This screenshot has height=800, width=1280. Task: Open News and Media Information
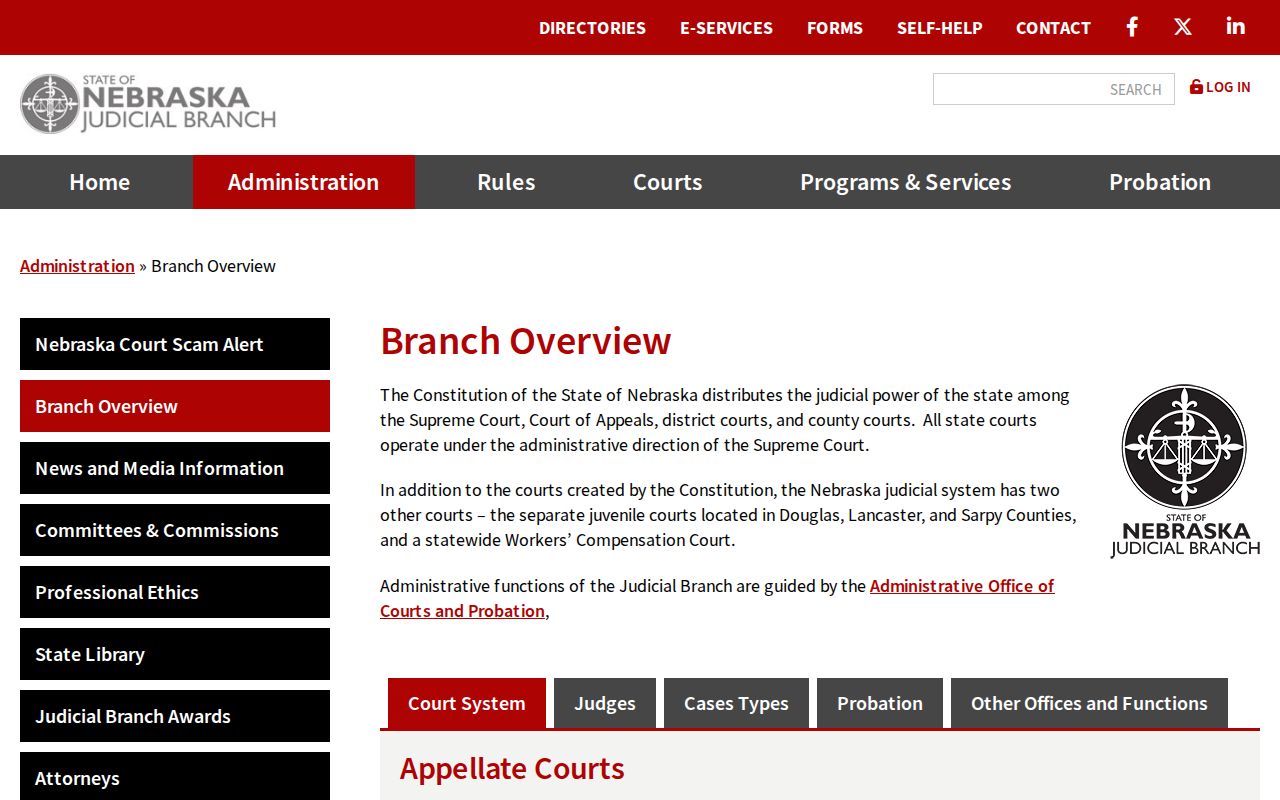tap(175, 468)
